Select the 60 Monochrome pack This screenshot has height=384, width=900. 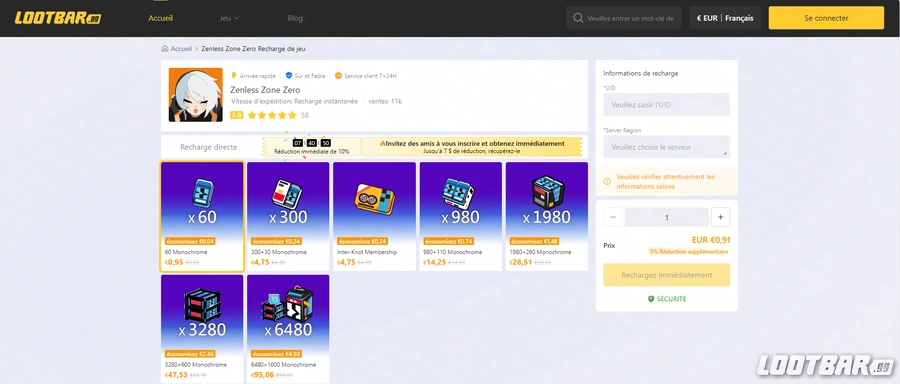(x=202, y=216)
